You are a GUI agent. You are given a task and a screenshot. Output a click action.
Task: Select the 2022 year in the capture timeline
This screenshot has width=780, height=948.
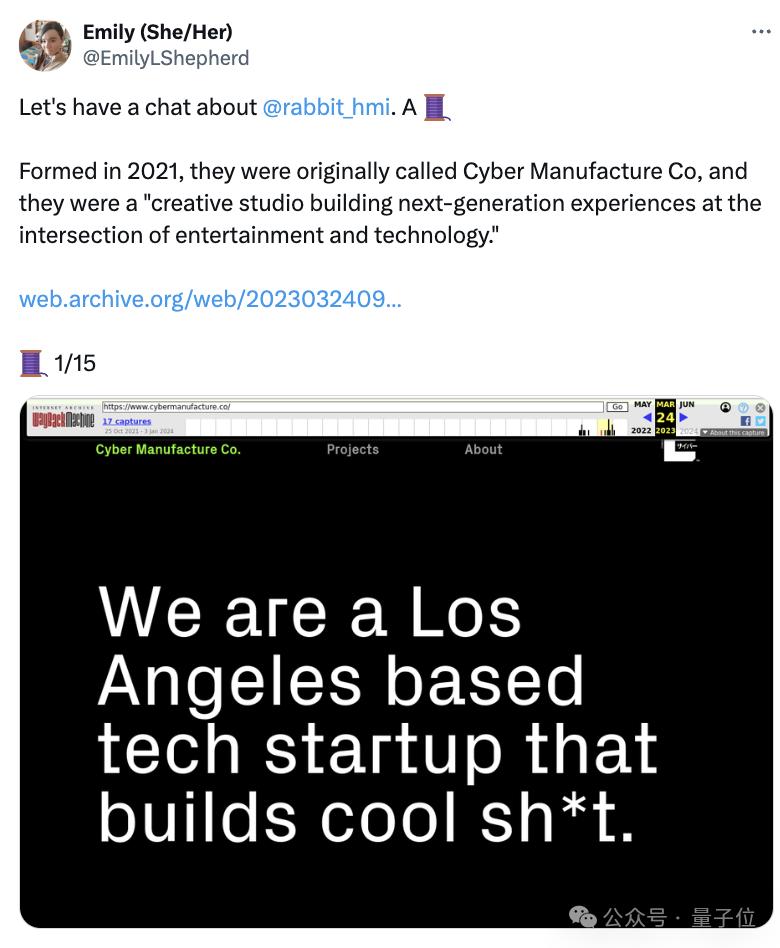(x=641, y=430)
